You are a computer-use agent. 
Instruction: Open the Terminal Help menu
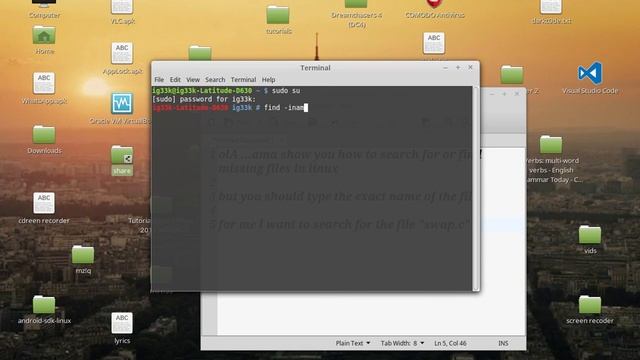point(269,80)
